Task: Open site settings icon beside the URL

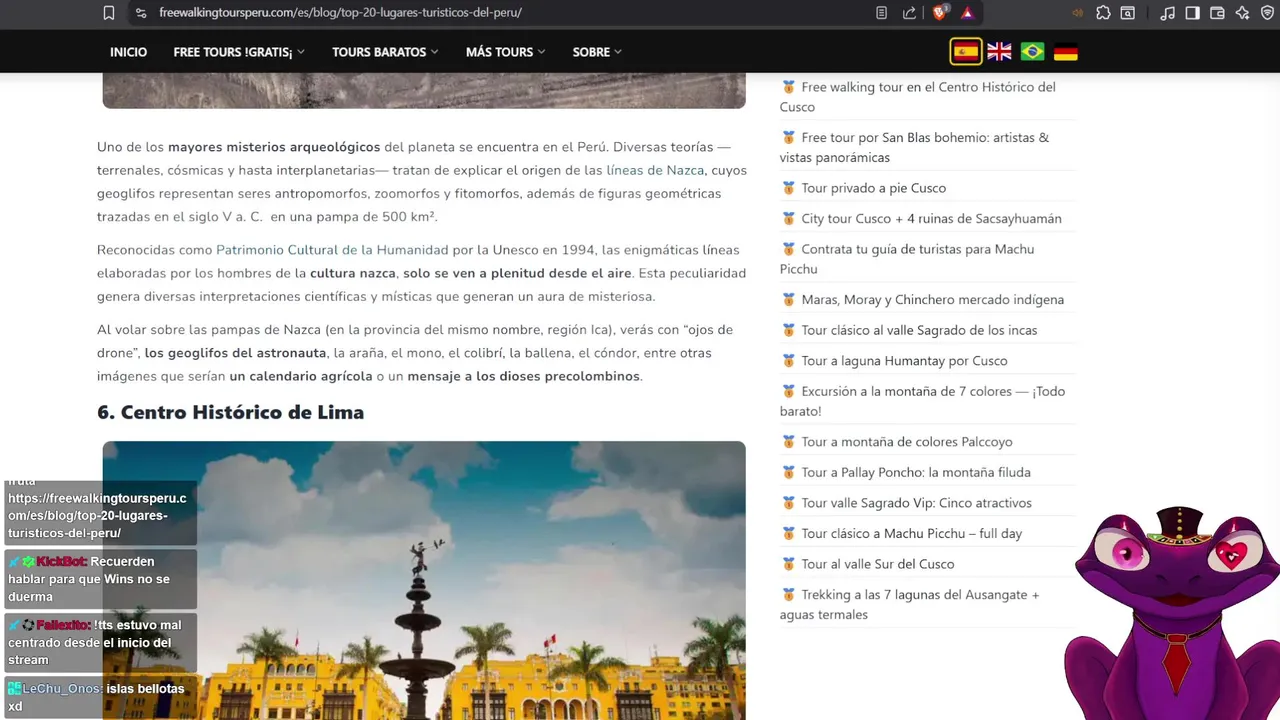Action: [141, 13]
